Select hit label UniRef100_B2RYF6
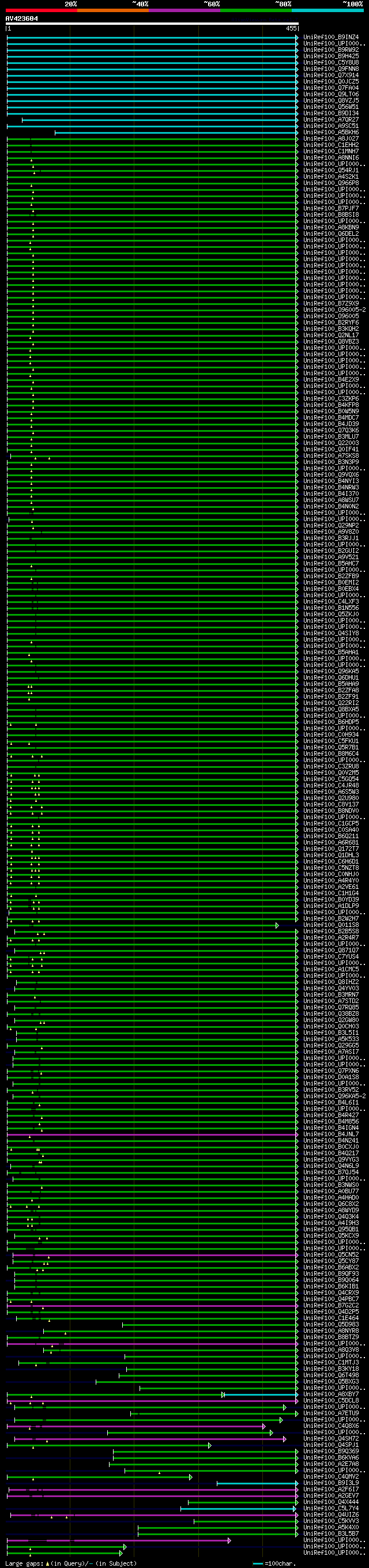Viewport: 369px width, 1568px height. (x=332, y=323)
